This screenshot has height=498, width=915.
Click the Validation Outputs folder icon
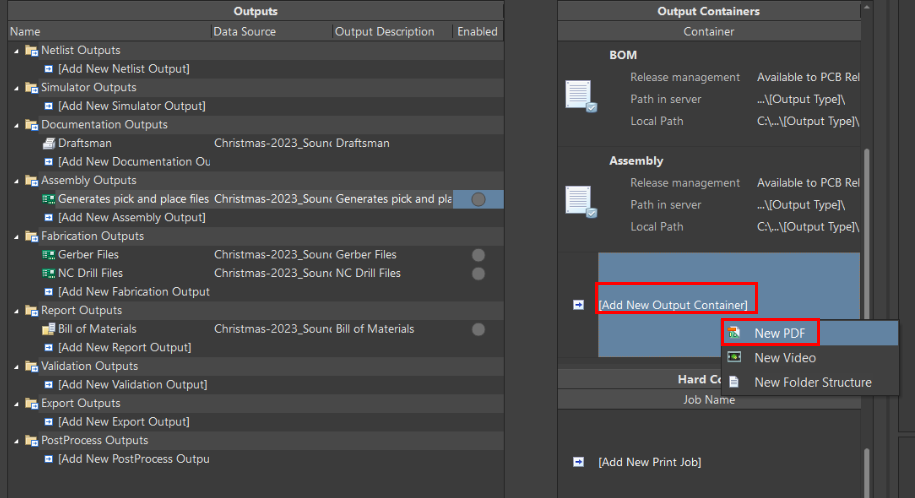click(x=32, y=367)
